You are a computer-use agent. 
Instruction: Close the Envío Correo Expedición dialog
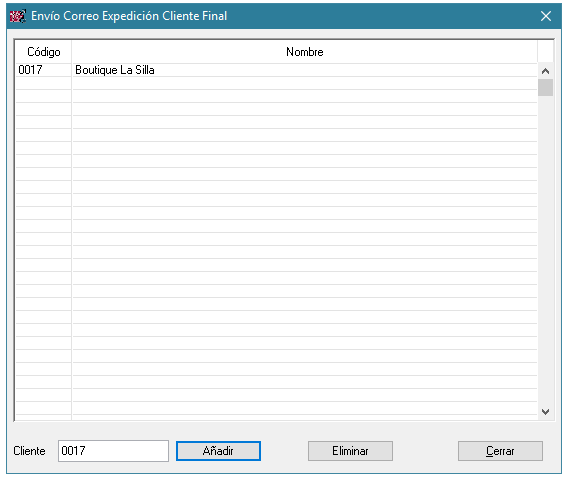click(x=546, y=16)
